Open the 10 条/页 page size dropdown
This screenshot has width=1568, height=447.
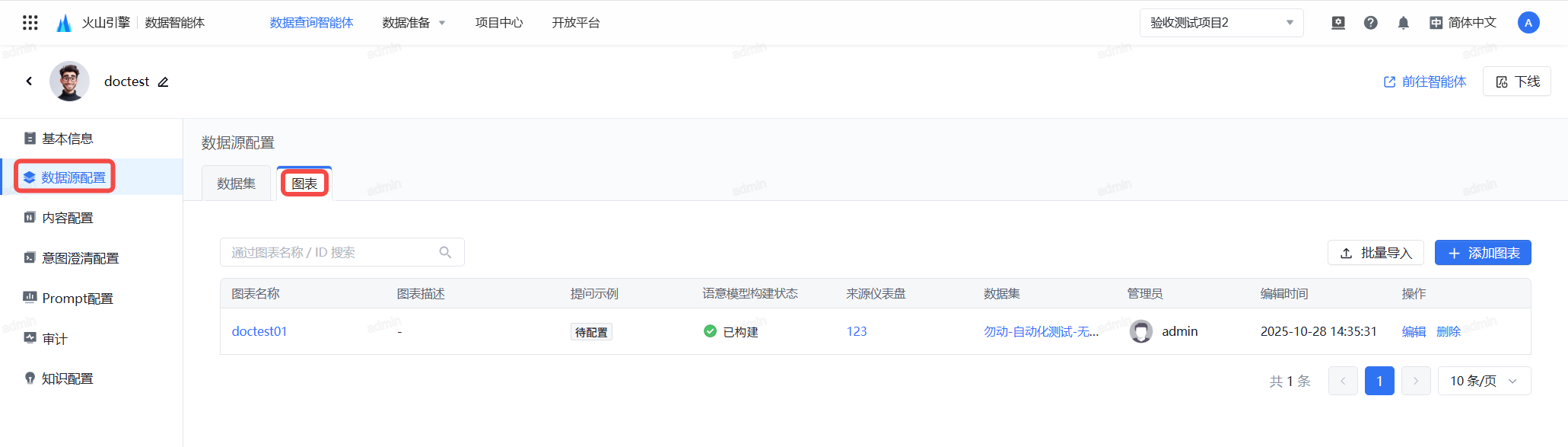pyautogui.click(x=1484, y=381)
